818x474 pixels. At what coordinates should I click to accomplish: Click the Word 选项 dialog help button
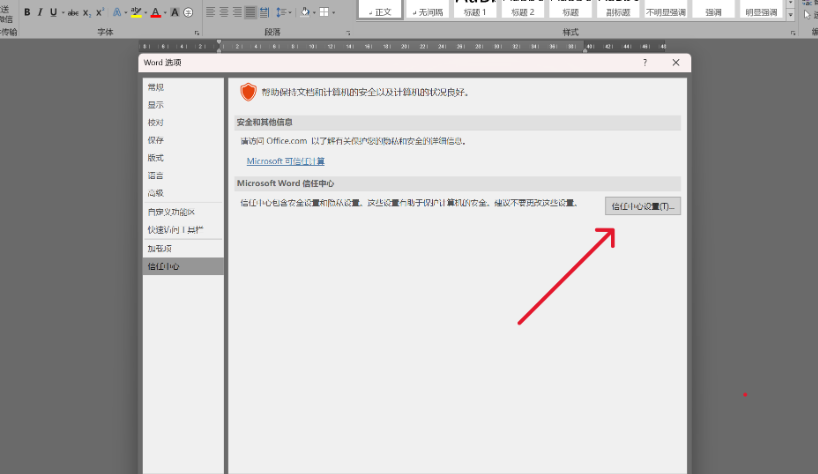[x=645, y=63]
